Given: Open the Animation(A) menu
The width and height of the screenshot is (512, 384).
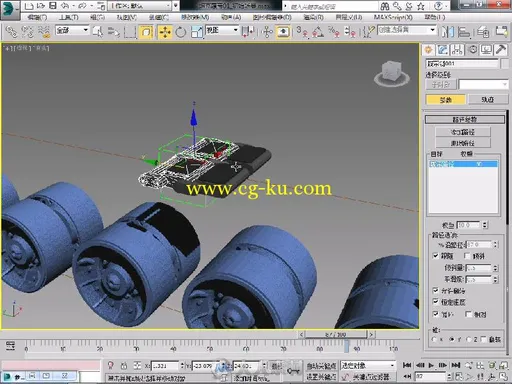Looking at the screenshot, I should pos(231,17).
